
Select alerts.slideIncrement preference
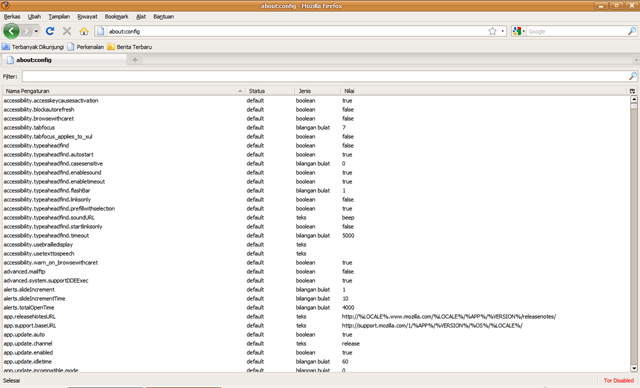(316, 289)
